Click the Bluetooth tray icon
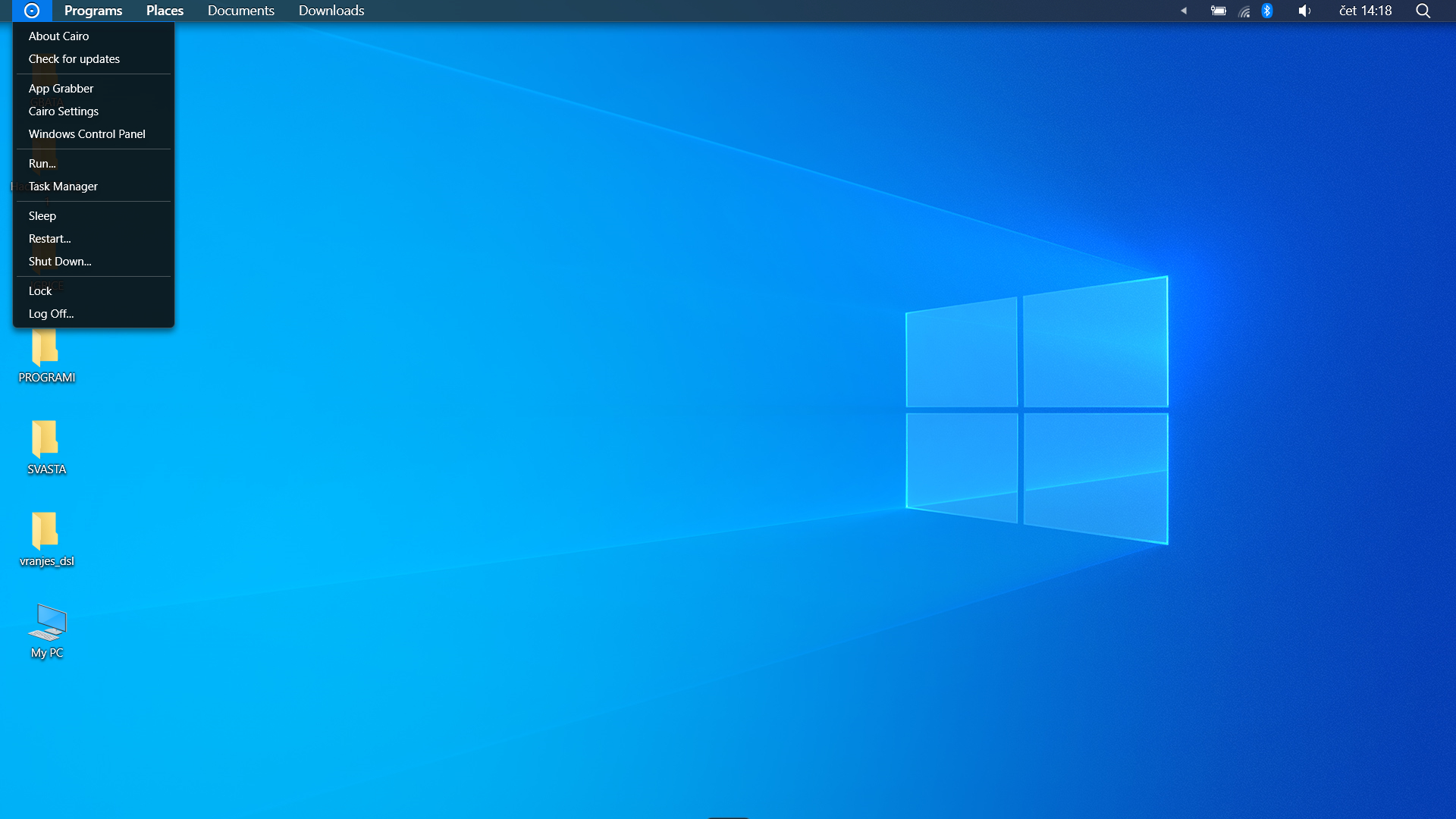 (1267, 11)
